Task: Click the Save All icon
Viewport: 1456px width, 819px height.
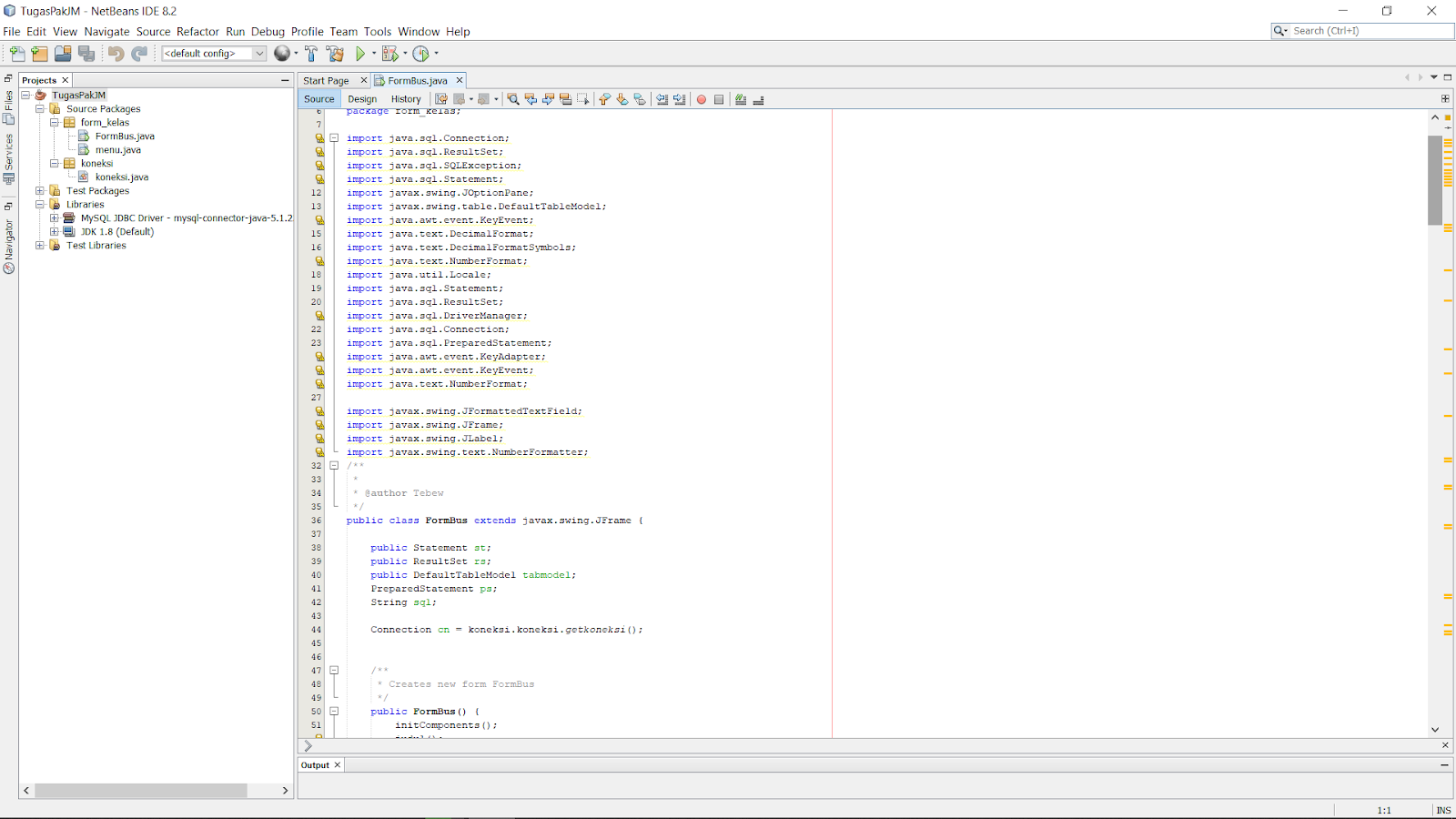Action: pyautogui.click(x=87, y=53)
